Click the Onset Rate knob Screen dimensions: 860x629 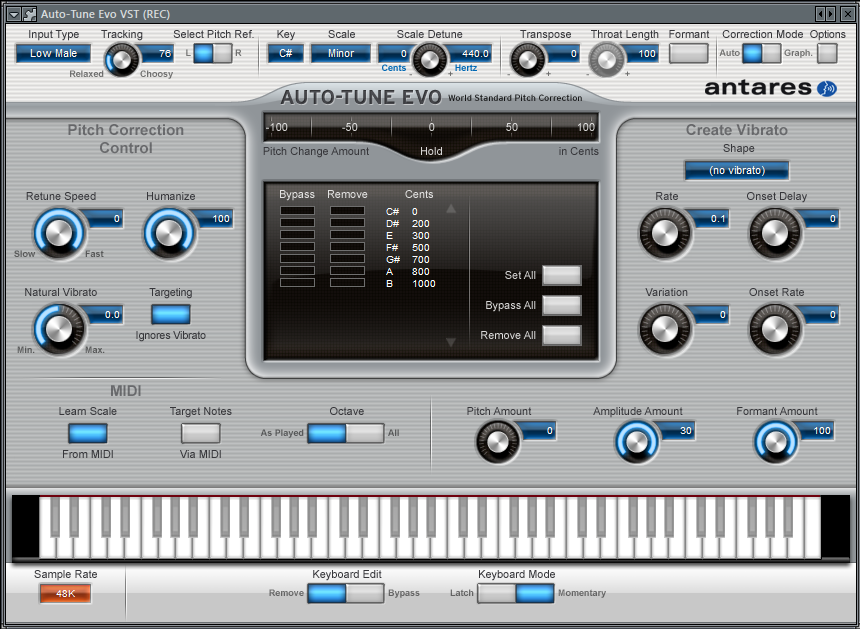coord(775,330)
